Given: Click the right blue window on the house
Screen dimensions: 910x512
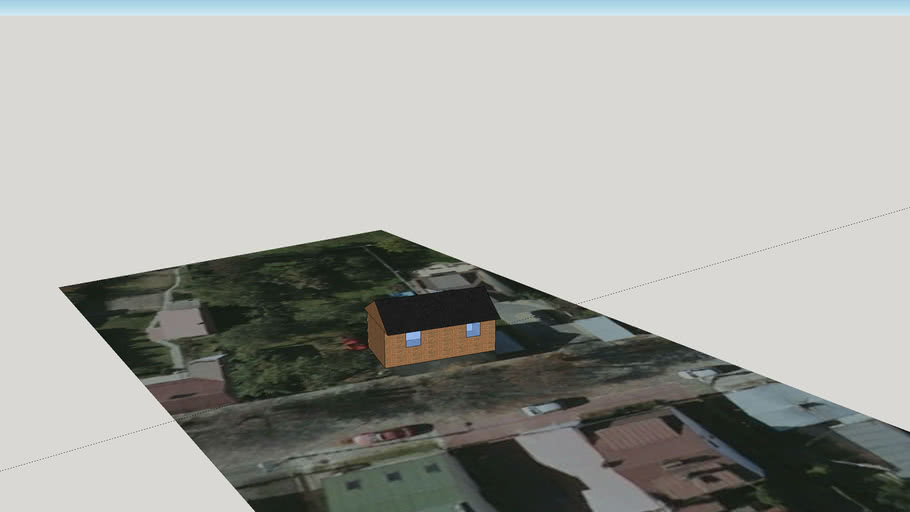Looking at the screenshot, I should (473, 329).
